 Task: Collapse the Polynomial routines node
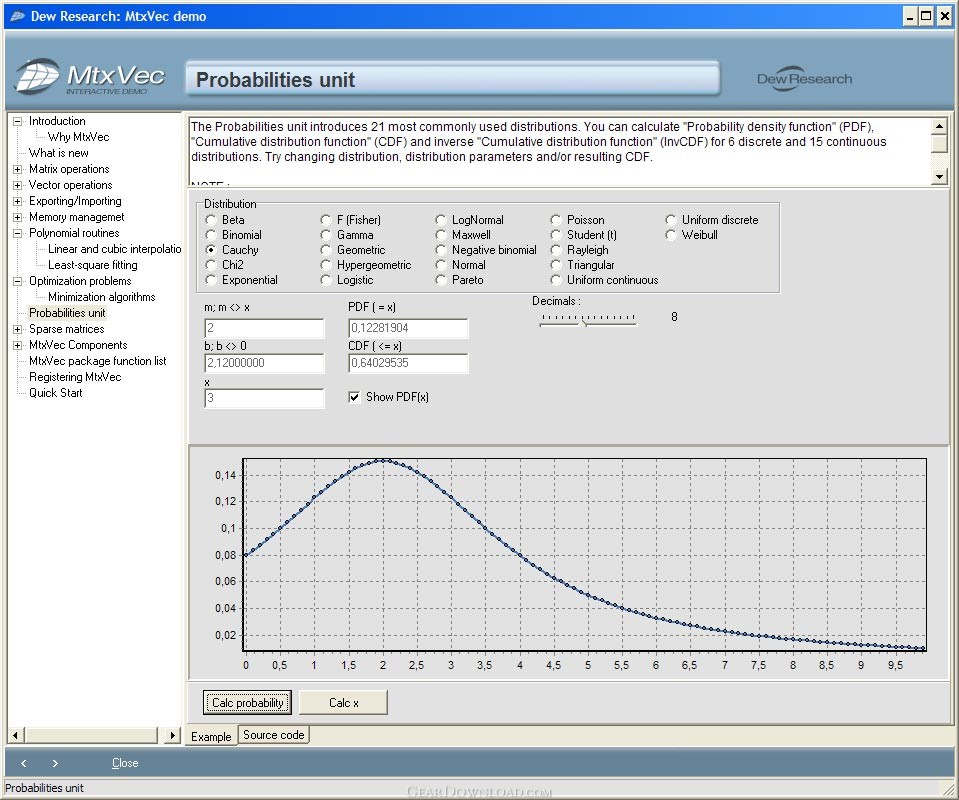point(18,233)
